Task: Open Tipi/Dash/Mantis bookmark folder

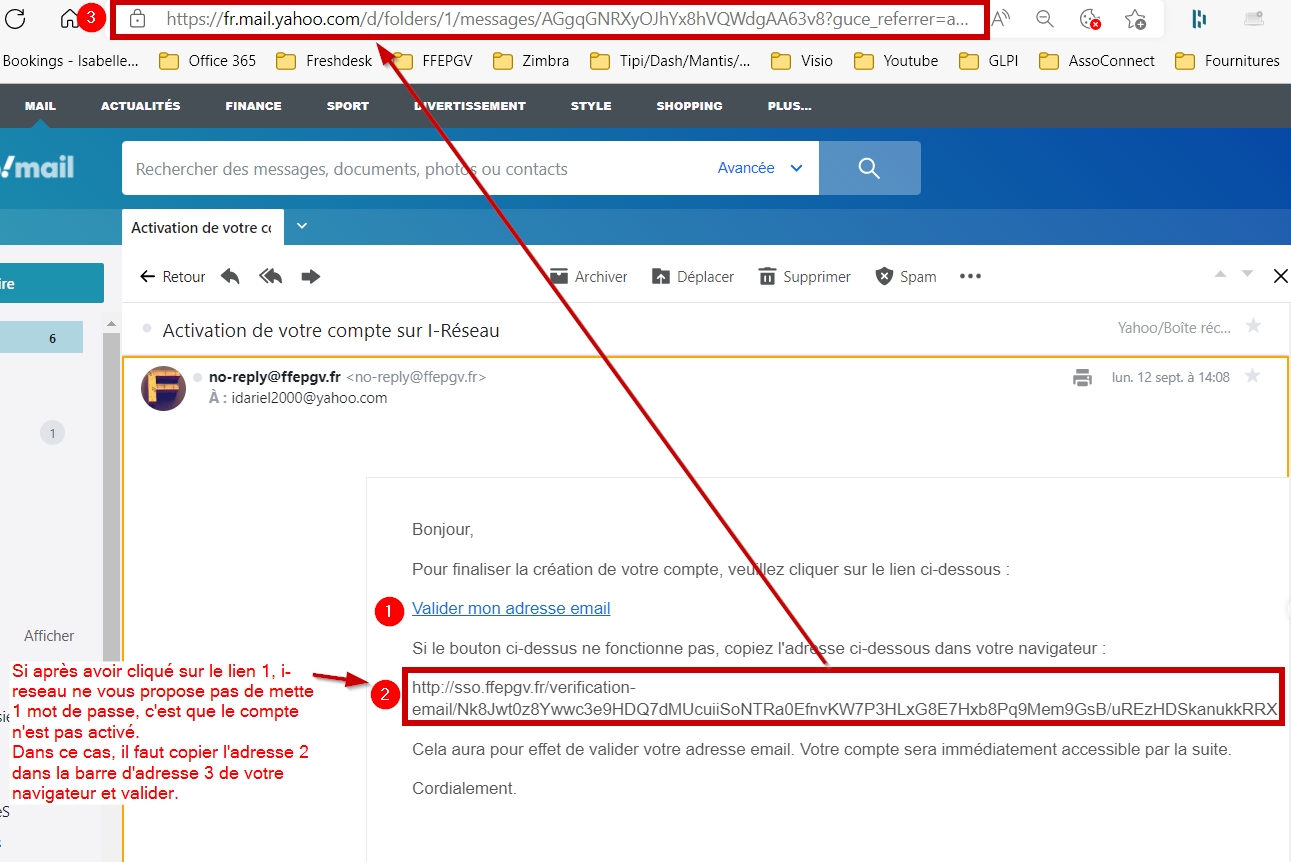Action: tap(670, 61)
